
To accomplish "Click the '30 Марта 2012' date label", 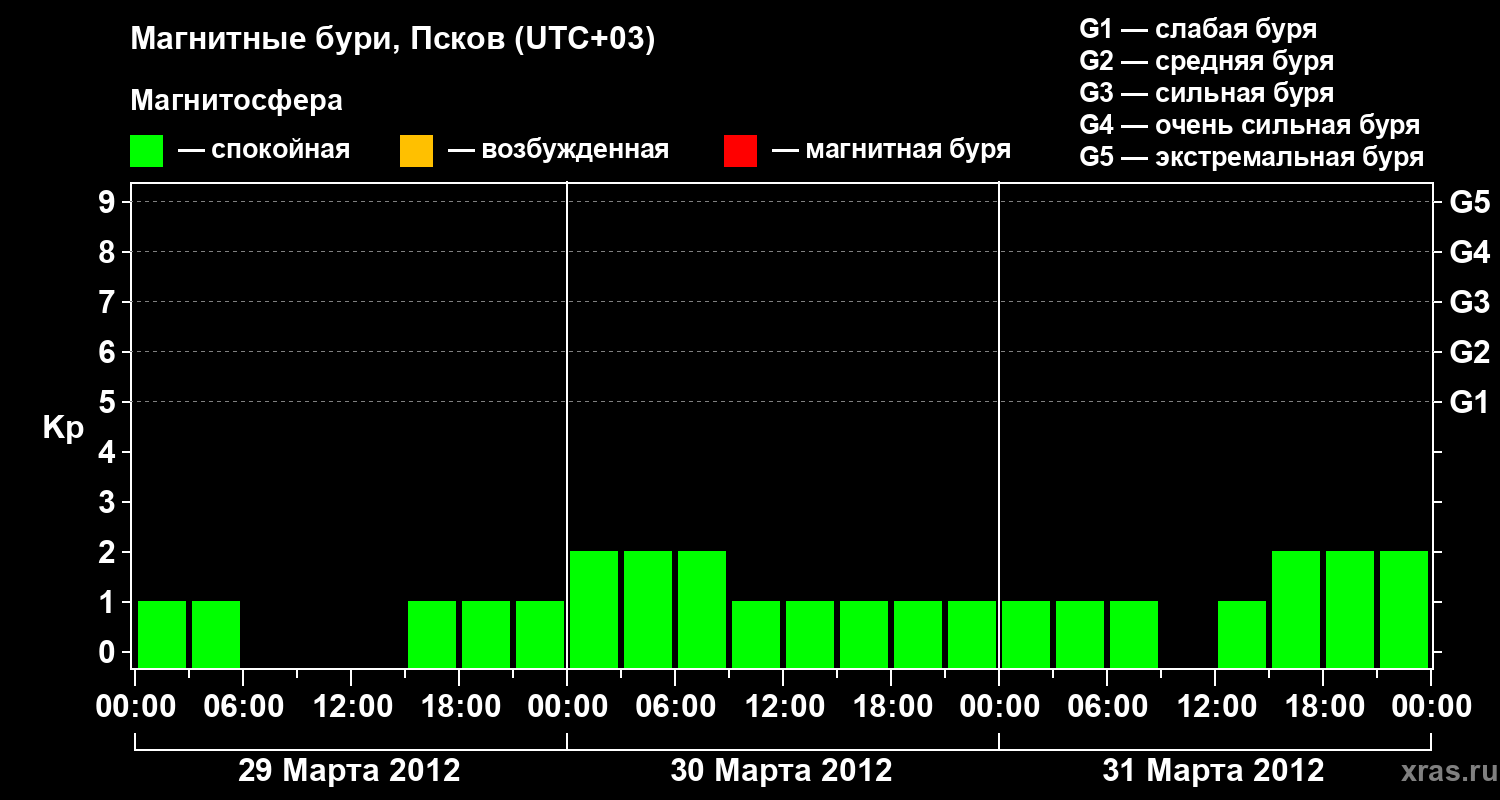I will (x=781, y=771).
